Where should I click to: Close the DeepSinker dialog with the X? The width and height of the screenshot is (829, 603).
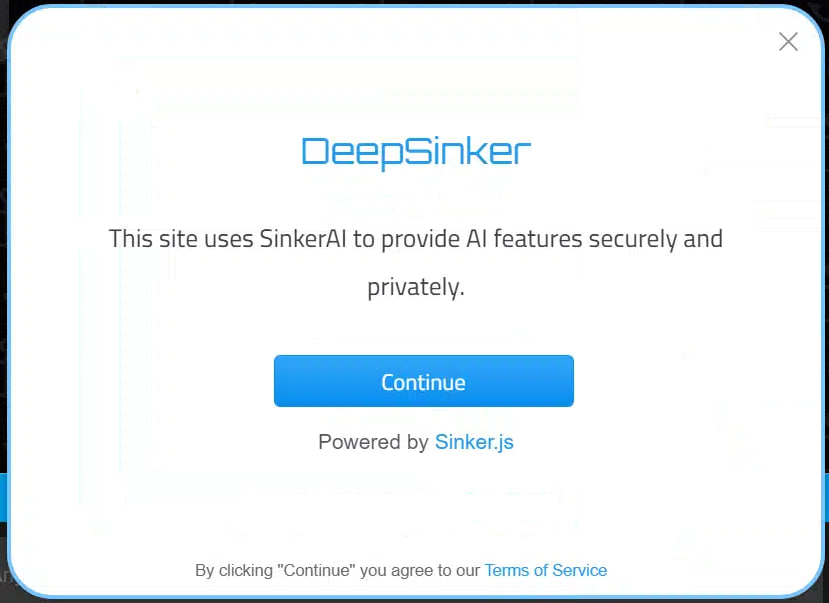[788, 41]
